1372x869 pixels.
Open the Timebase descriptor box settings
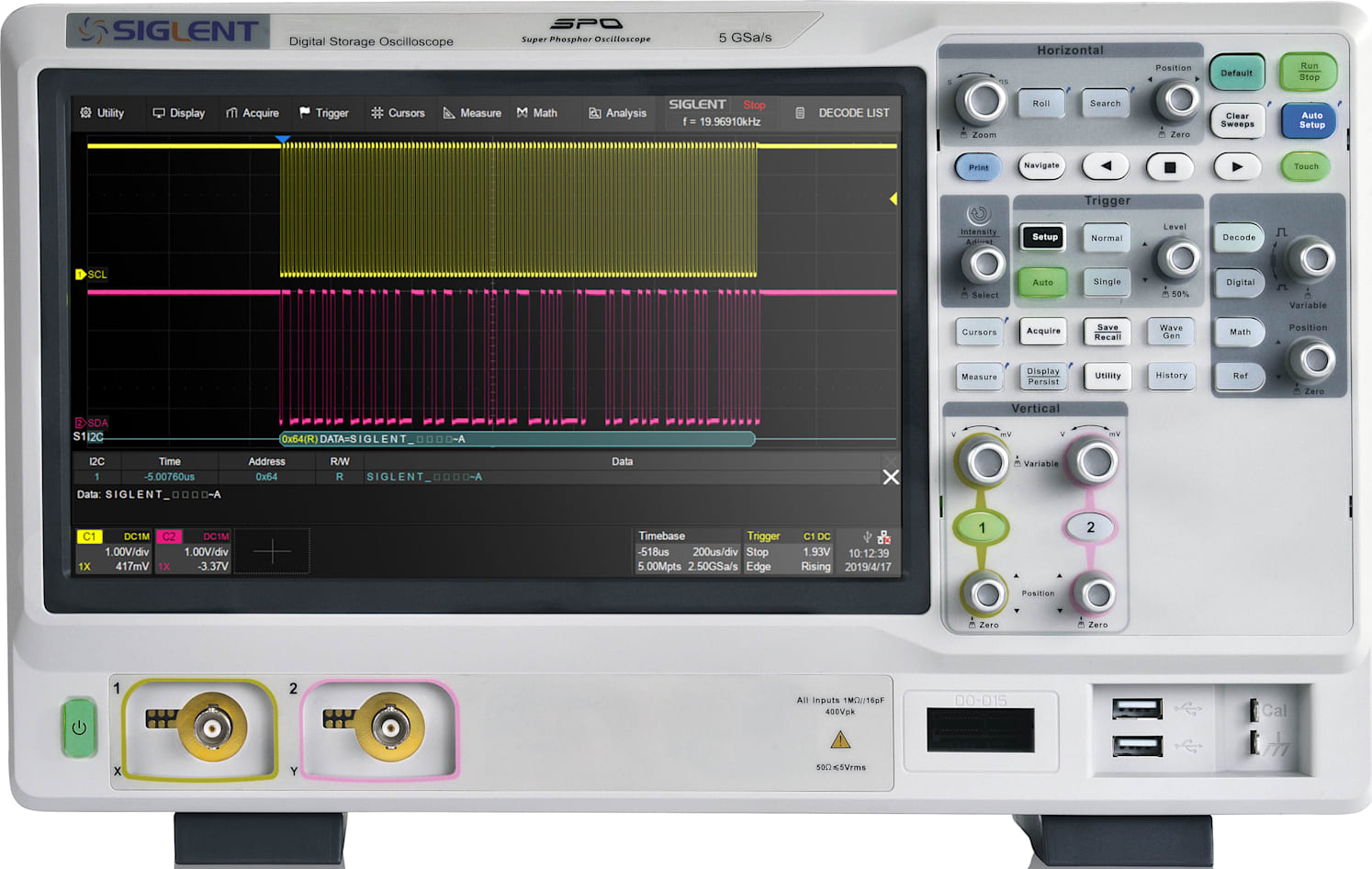[x=687, y=551]
